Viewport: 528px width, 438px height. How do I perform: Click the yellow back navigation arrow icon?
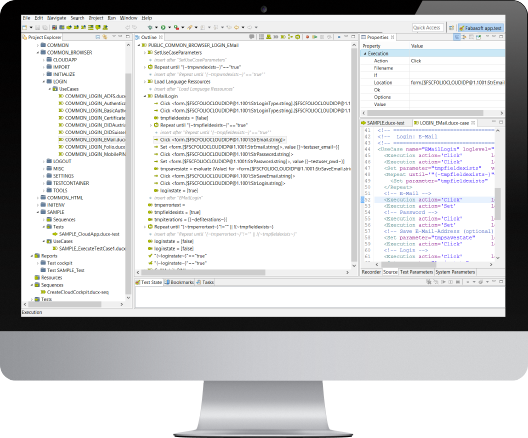pyautogui.click(x=236, y=27)
